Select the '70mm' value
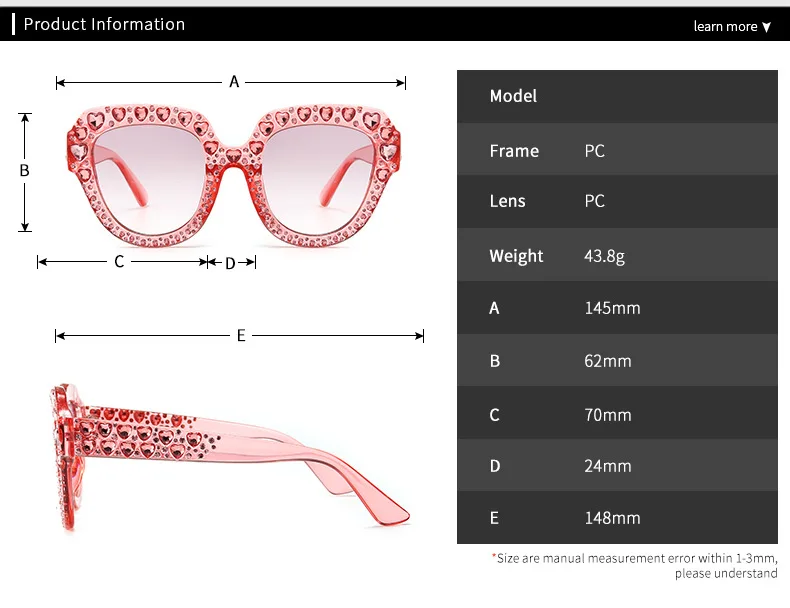The height and width of the screenshot is (608, 790). 608,415
